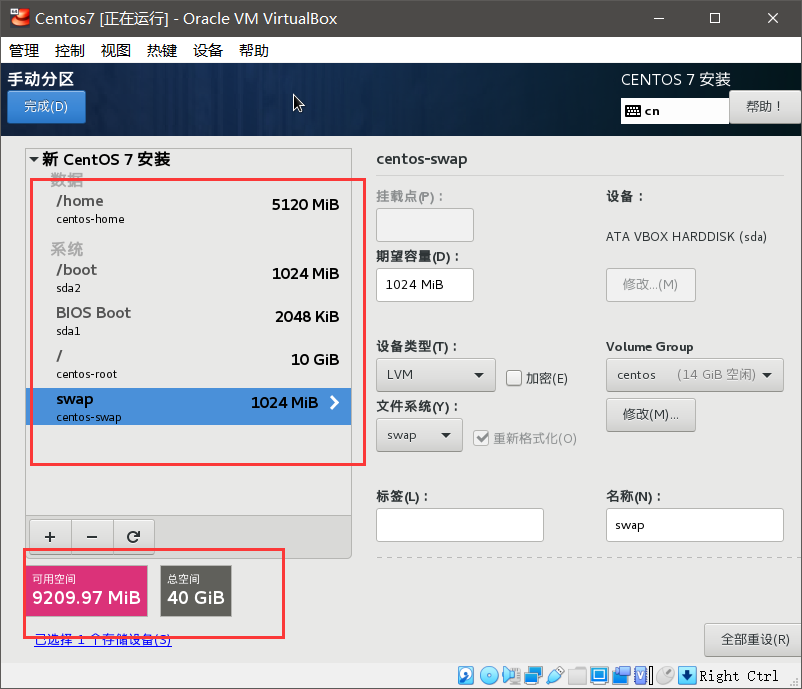Select the /home centos-home partition

pyautogui.click(x=189, y=210)
